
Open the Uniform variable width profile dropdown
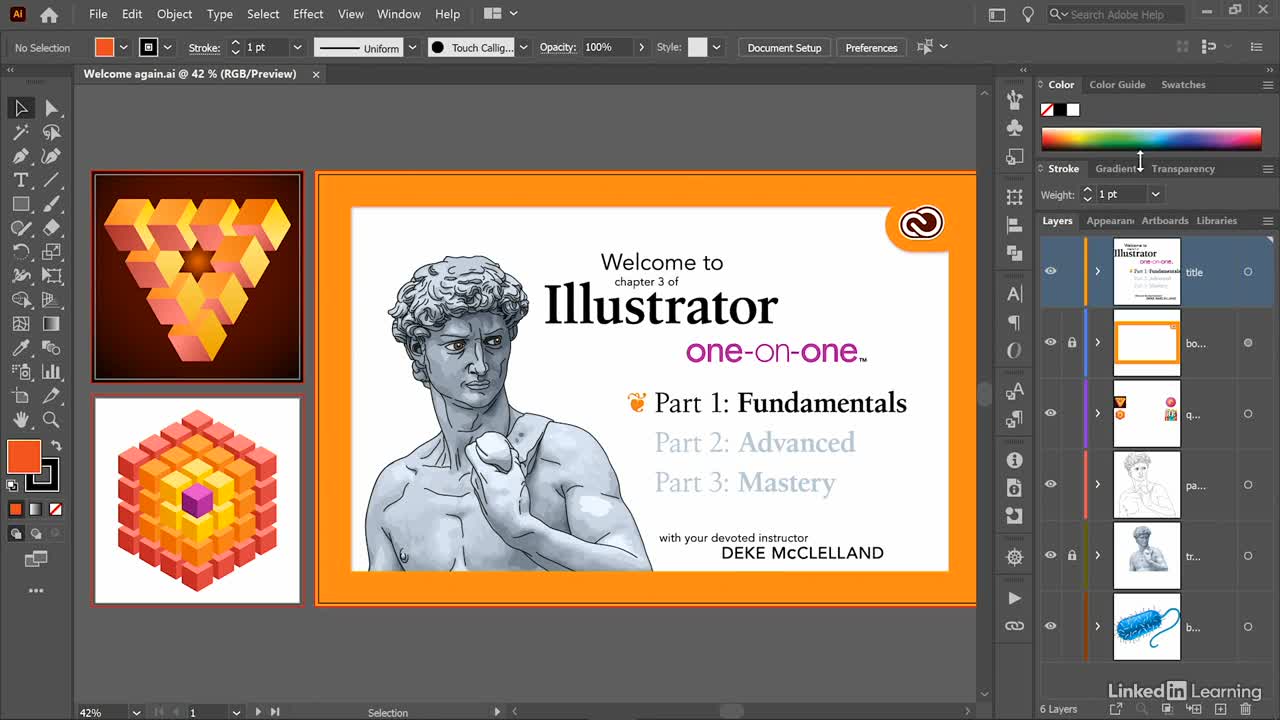pos(412,47)
